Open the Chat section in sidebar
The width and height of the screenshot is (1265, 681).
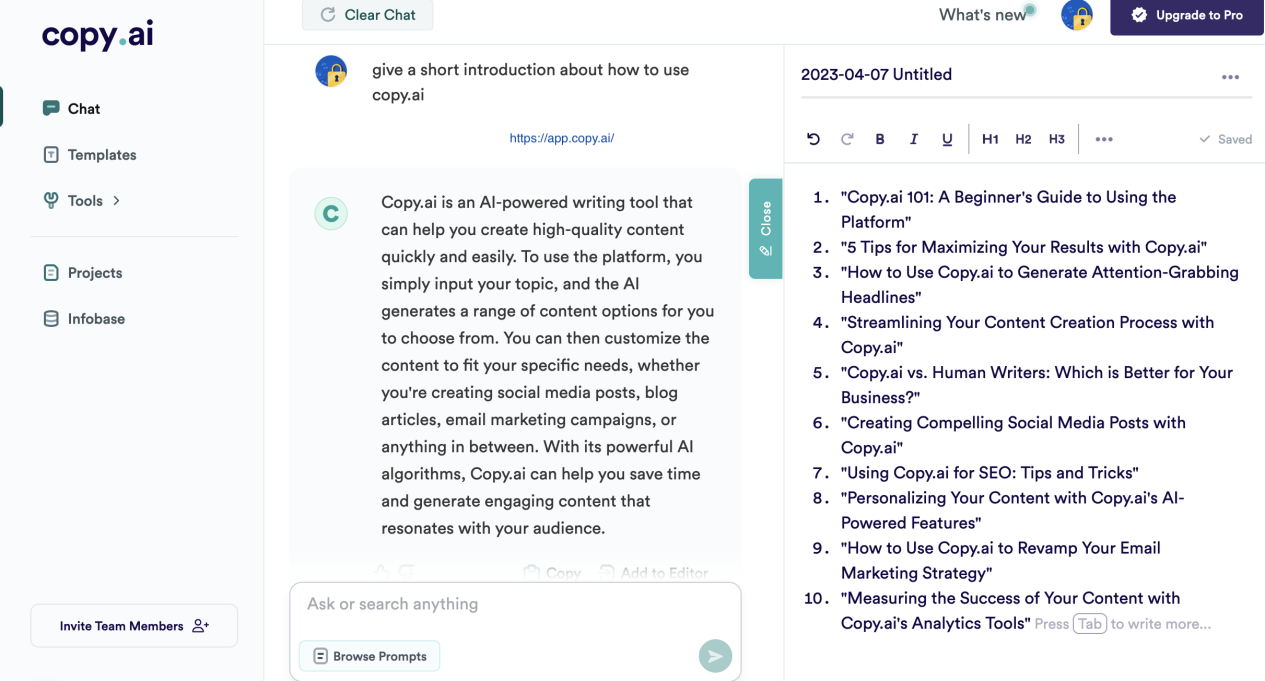click(83, 109)
